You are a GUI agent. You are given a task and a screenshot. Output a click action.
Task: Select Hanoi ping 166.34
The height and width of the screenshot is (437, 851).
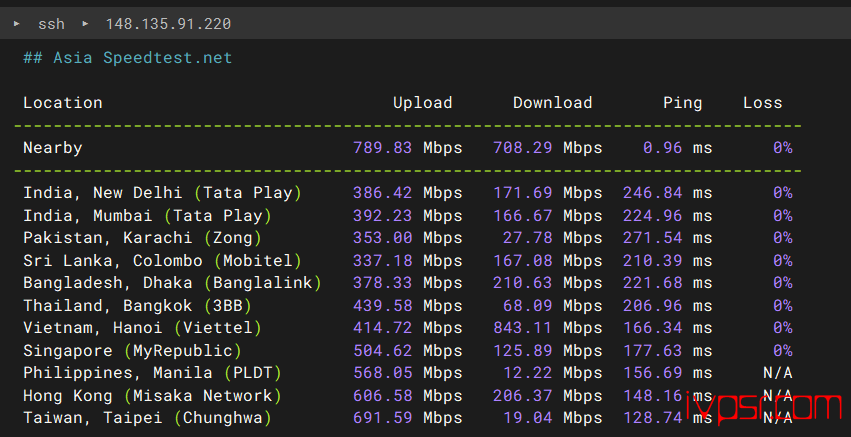click(x=652, y=328)
